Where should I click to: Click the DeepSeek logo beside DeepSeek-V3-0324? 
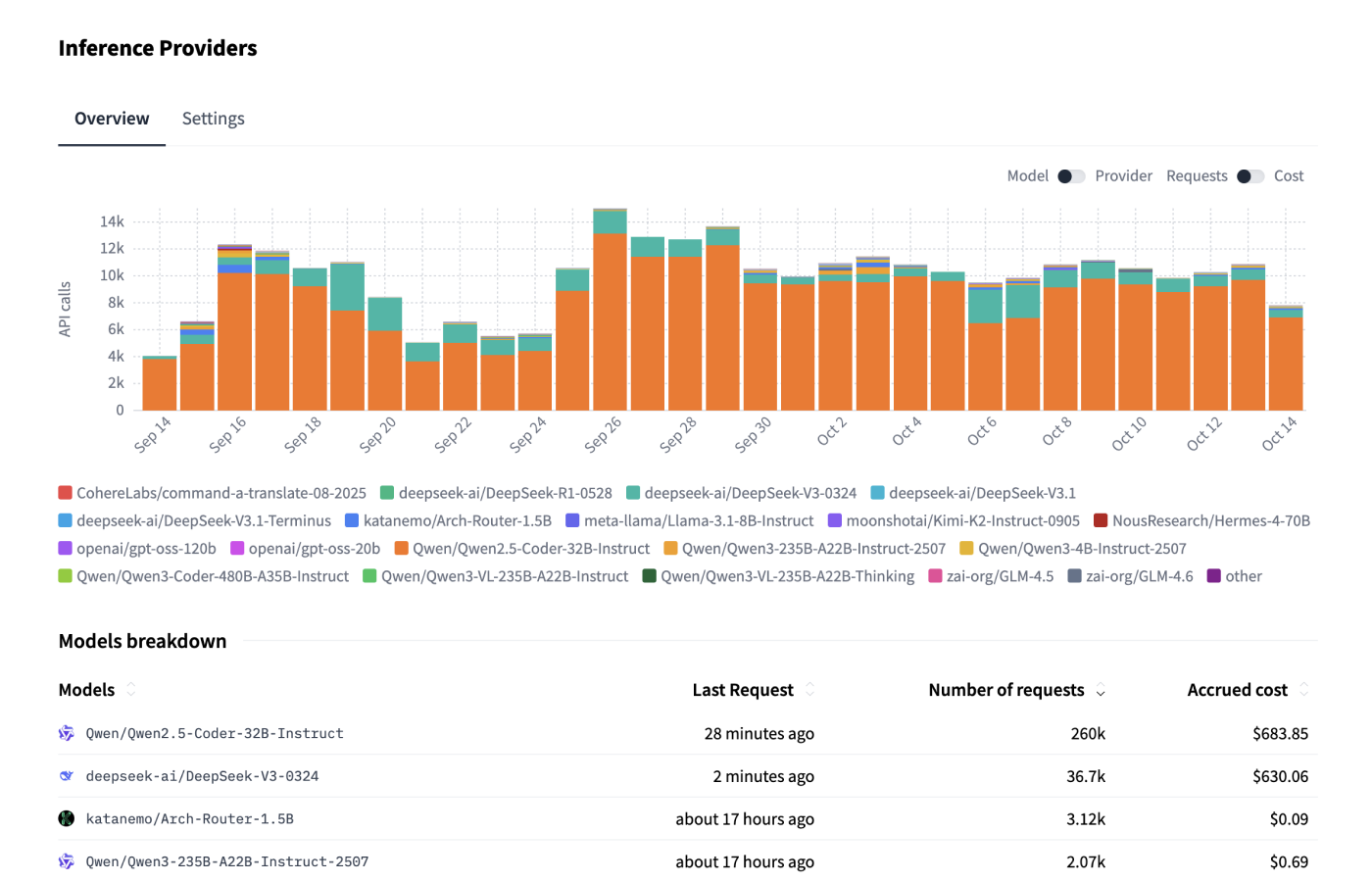point(67,776)
